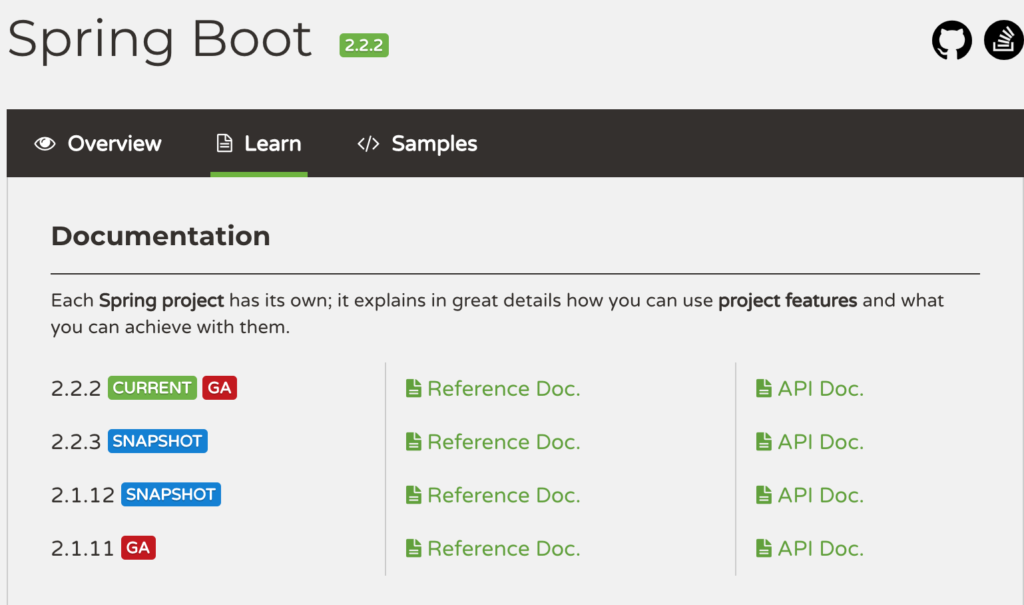Screen dimensions: 1024x605
Task: Click version number 2.2.2 in the list
Action: 76,389
